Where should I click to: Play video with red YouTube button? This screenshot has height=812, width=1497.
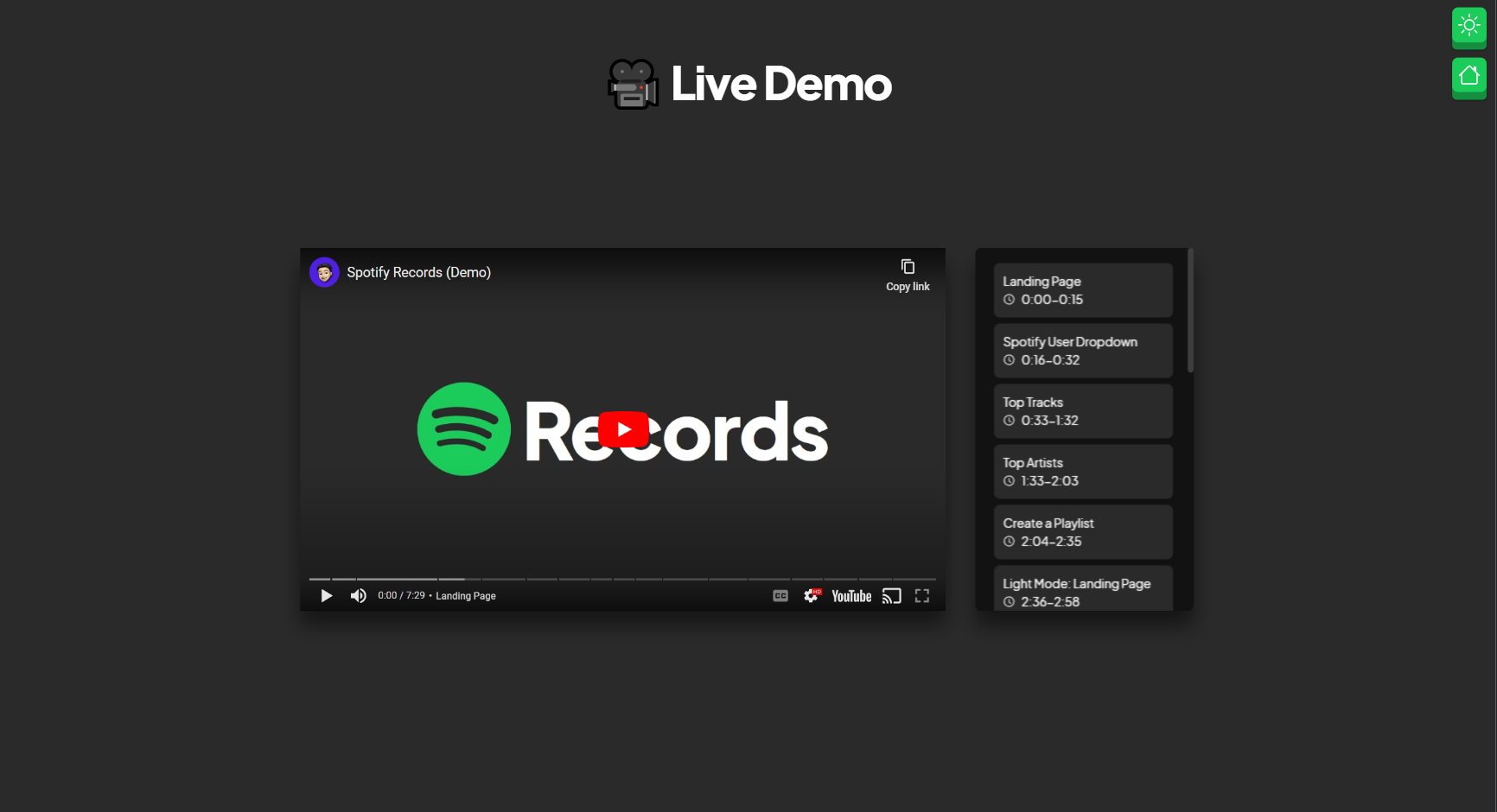pos(623,429)
